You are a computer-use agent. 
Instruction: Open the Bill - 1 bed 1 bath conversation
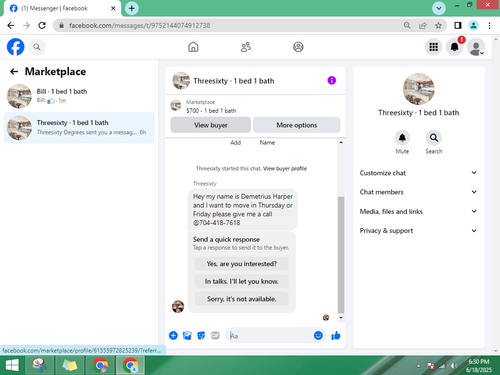click(79, 96)
